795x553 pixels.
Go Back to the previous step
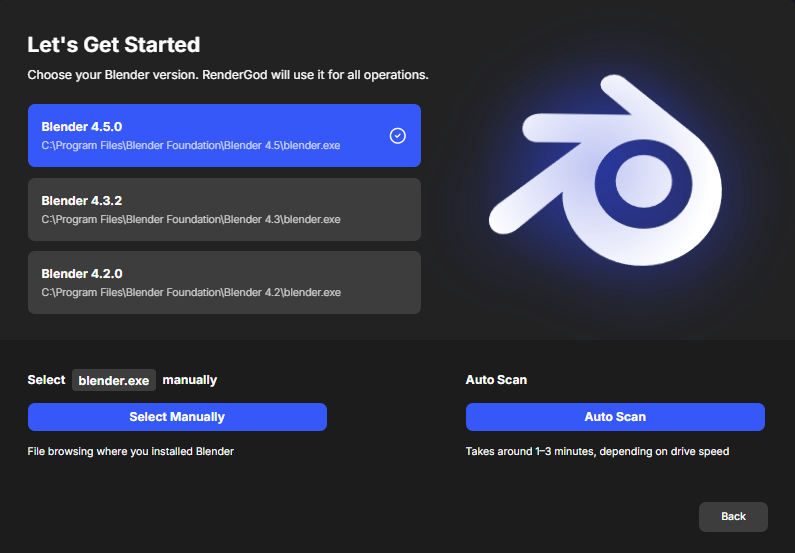tap(733, 517)
